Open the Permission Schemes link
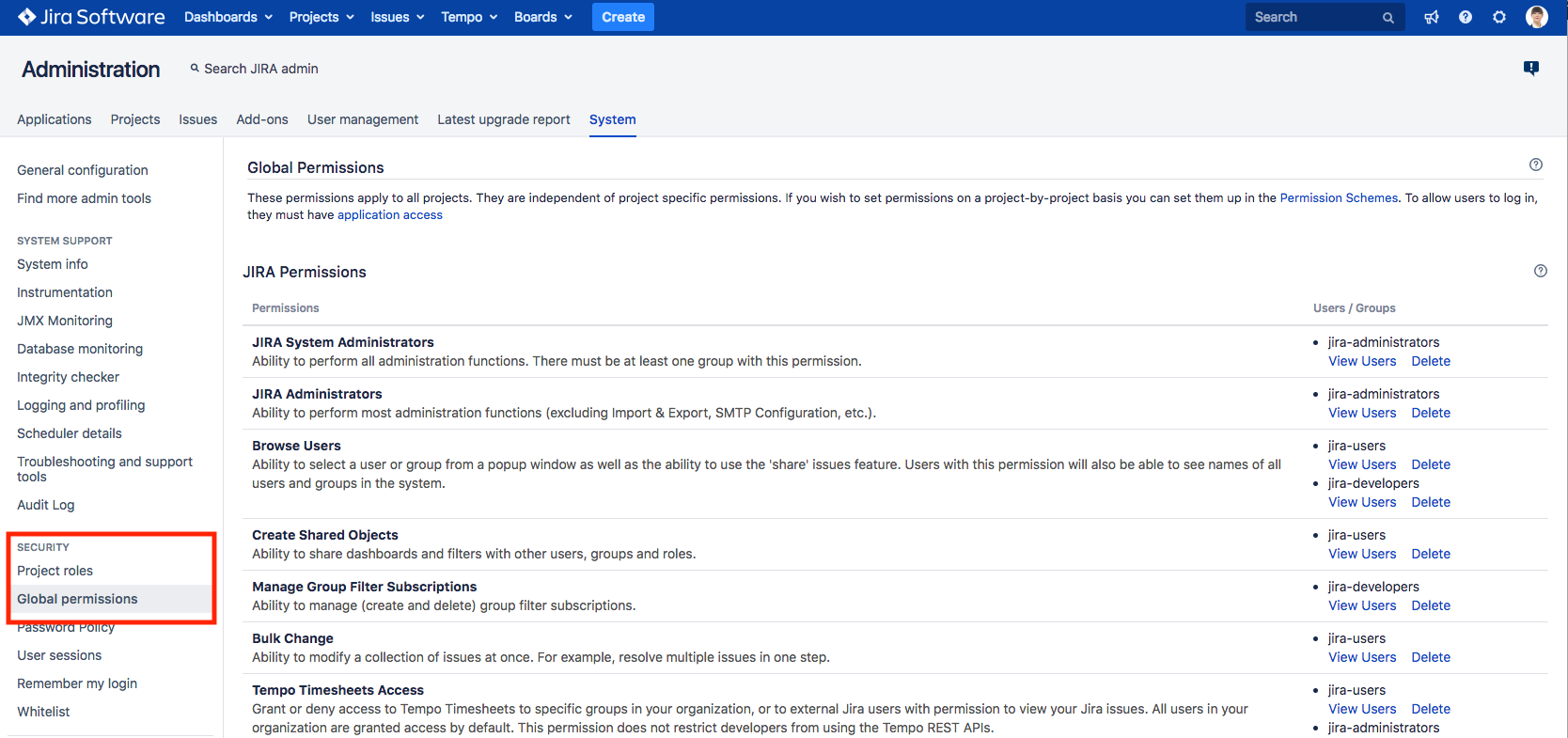This screenshot has width=1568, height=738. pyautogui.click(x=1339, y=197)
